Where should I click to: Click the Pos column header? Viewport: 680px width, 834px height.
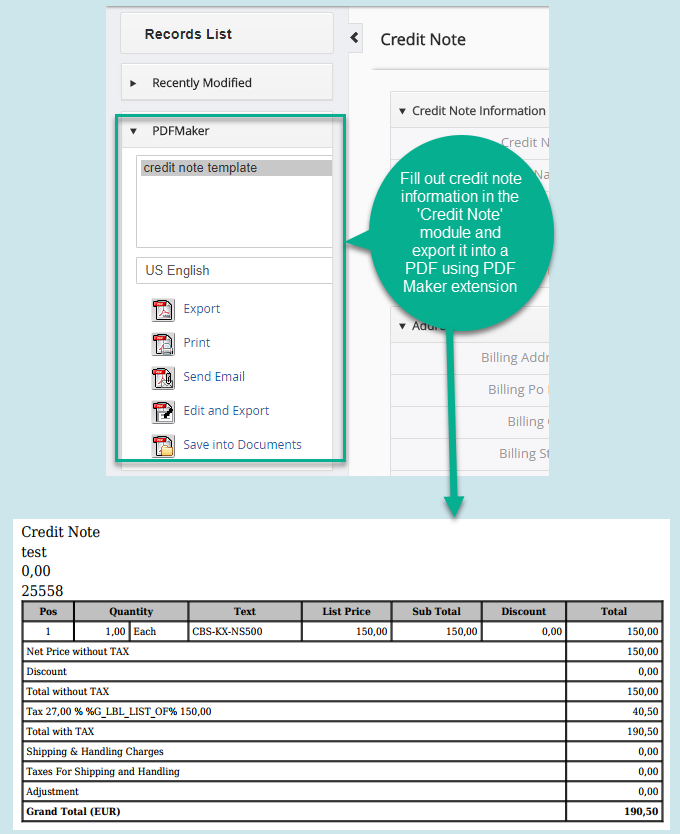(x=48, y=612)
